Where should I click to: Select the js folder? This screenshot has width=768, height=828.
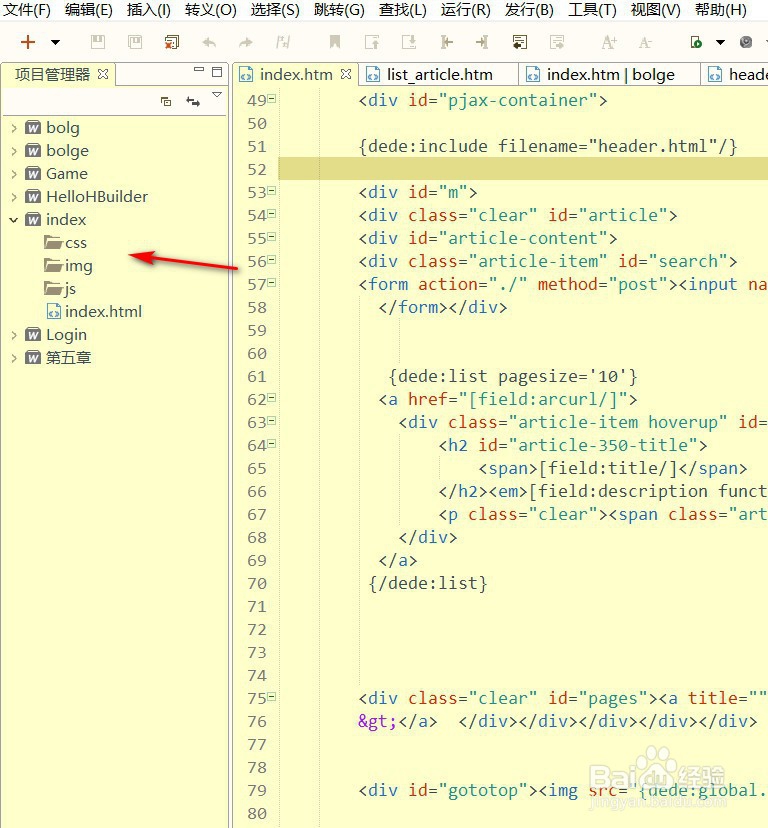[x=60, y=289]
